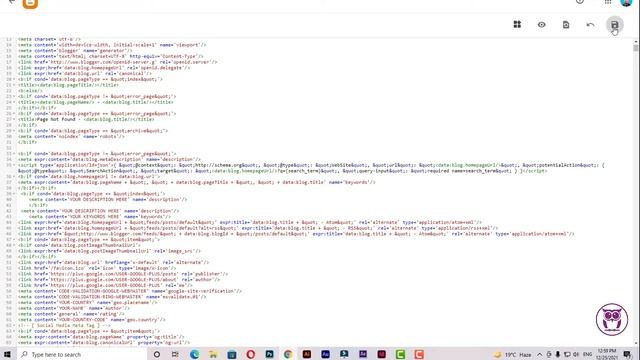Collapse the code fold arrow at line 47
Screen dimensions: 640x360
coord(14,239)
